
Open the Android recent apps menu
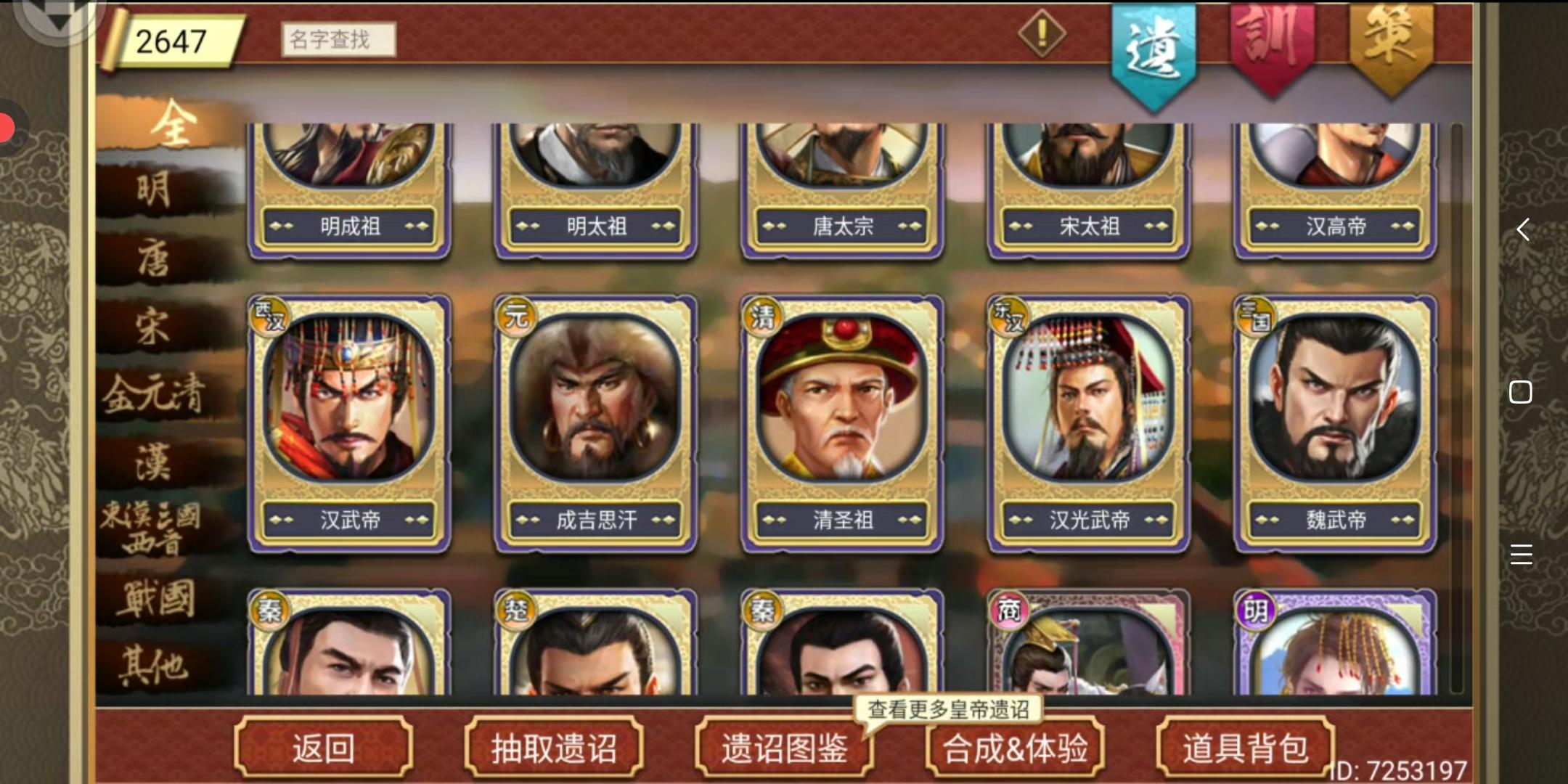[1521, 554]
